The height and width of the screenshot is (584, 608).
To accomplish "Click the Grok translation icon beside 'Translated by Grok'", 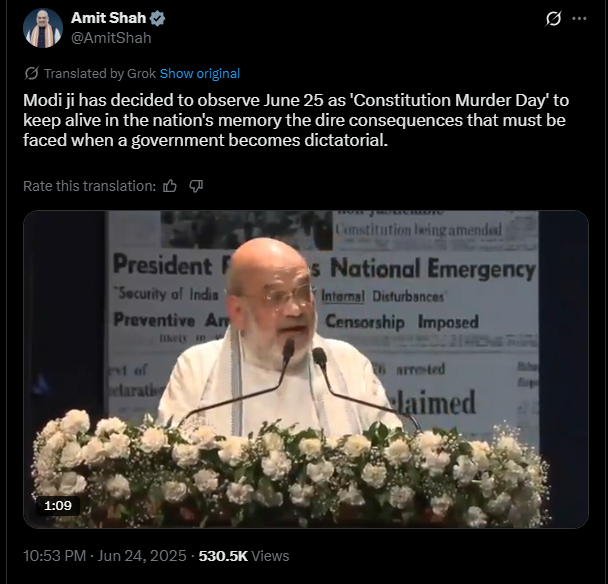I will (x=31, y=73).
